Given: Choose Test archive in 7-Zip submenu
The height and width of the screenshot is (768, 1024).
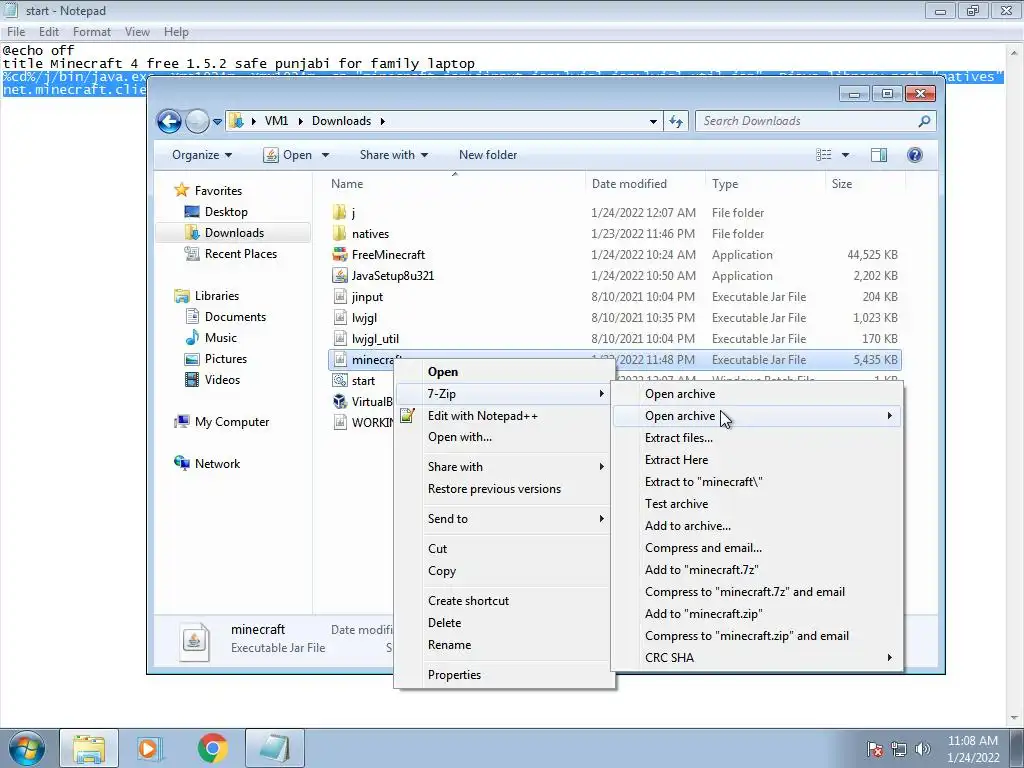Looking at the screenshot, I should point(757,504).
